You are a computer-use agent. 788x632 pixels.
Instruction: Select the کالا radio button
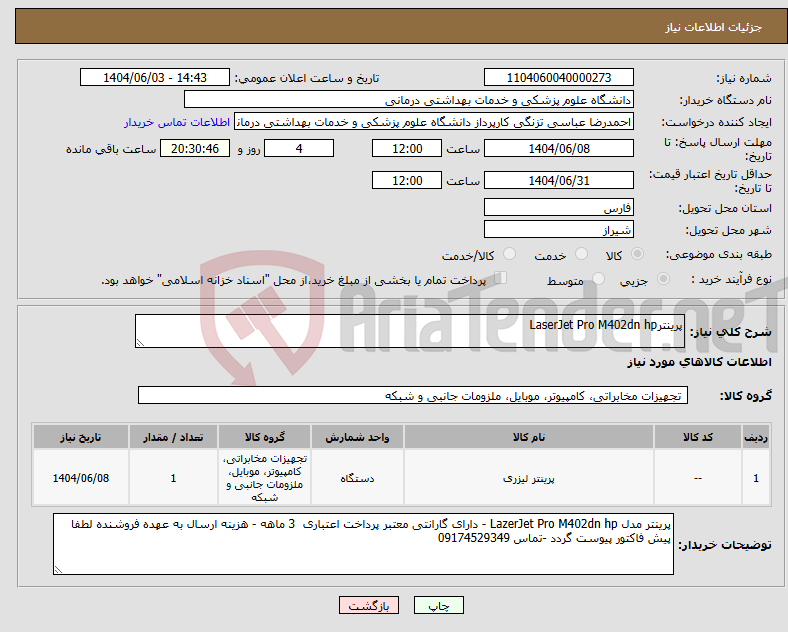click(637, 254)
